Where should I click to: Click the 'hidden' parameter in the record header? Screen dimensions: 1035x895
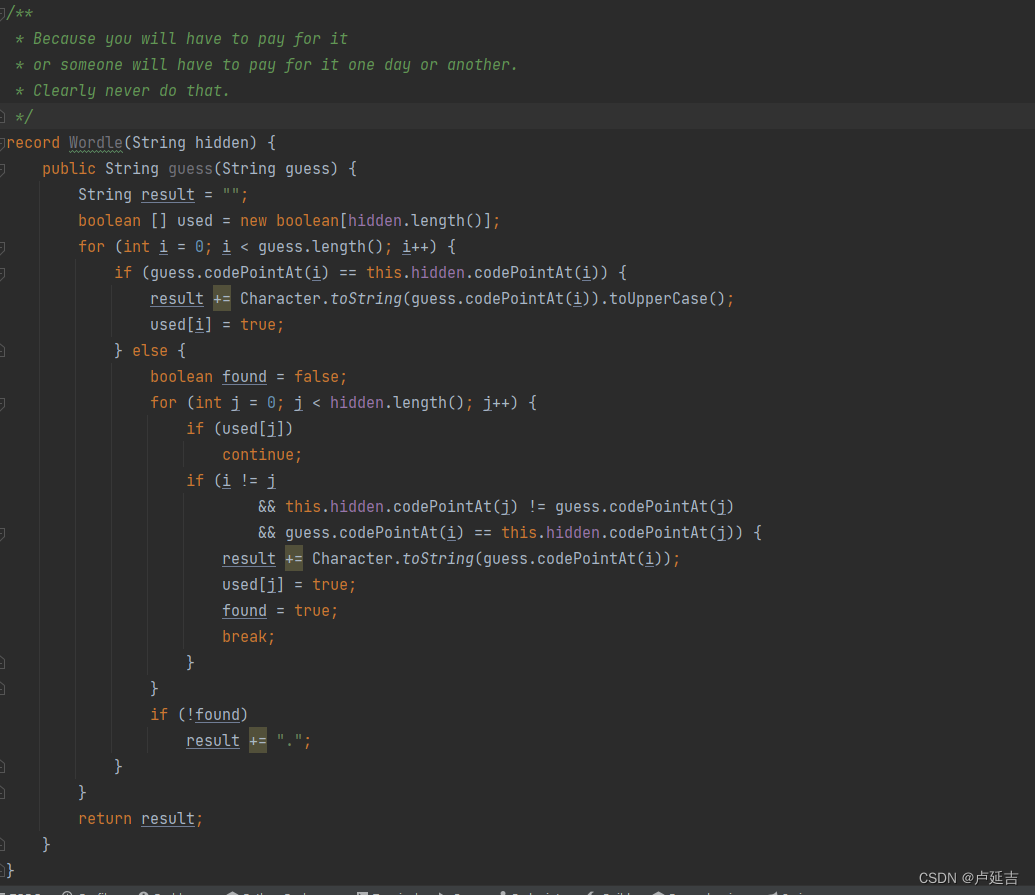221,143
